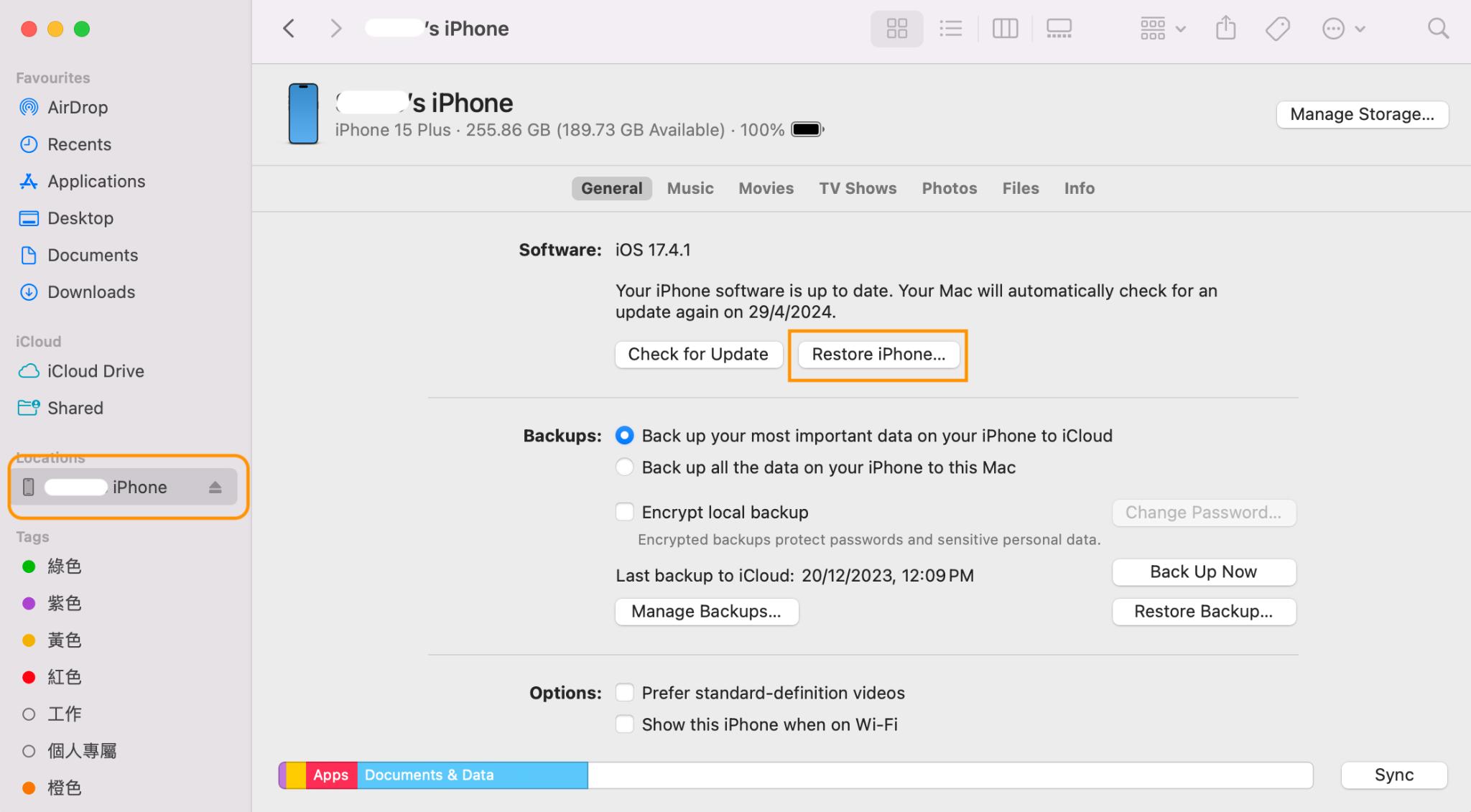The height and width of the screenshot is (812, 1471).
Task: Click the Share toolbar icon
Action: click(1225, 29)
